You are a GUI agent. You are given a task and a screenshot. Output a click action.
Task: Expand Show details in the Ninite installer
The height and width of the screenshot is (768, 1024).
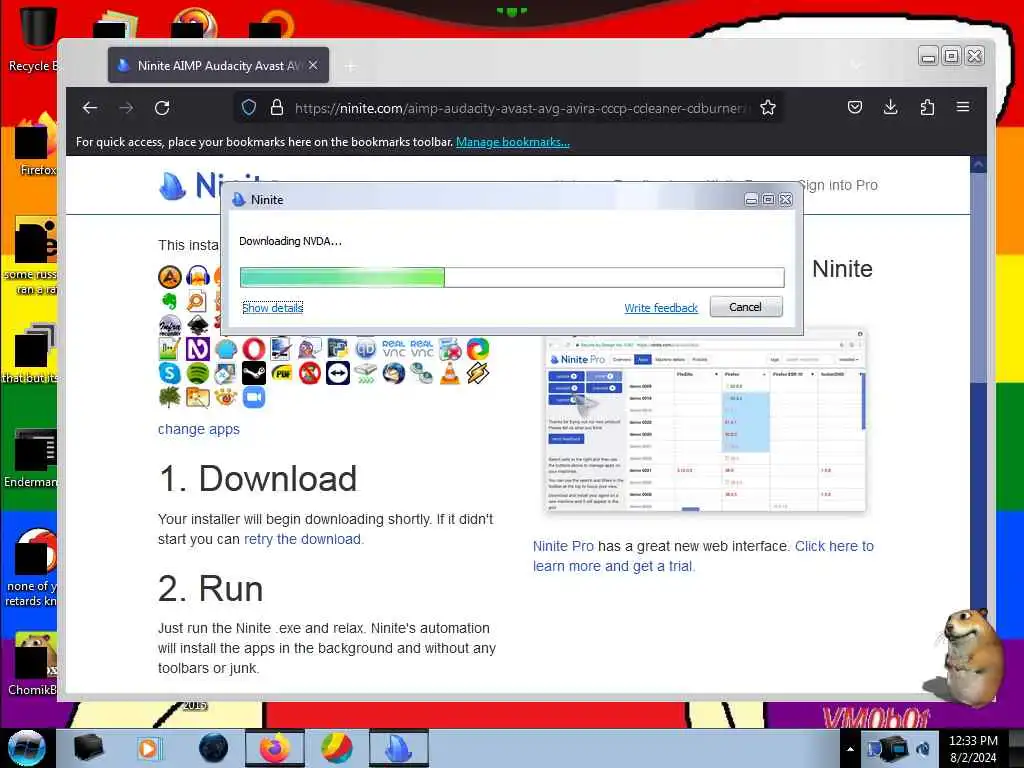[x=272, y=308]
